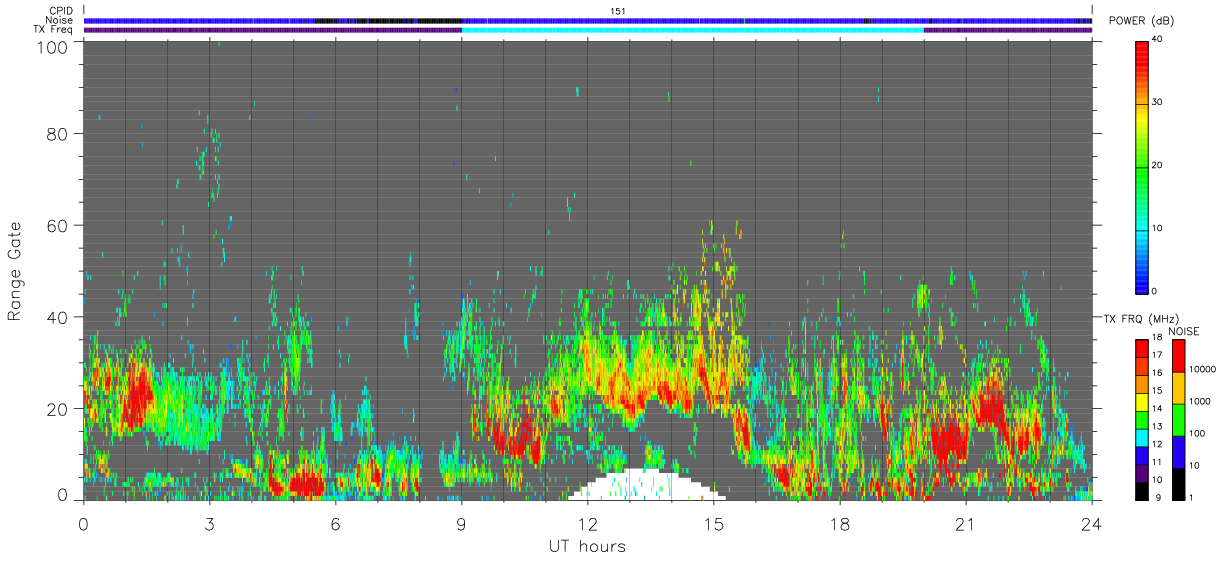Click the Range Gate axis title
The width and height of the screenshot is (1228, 567).
click(15, 271)
